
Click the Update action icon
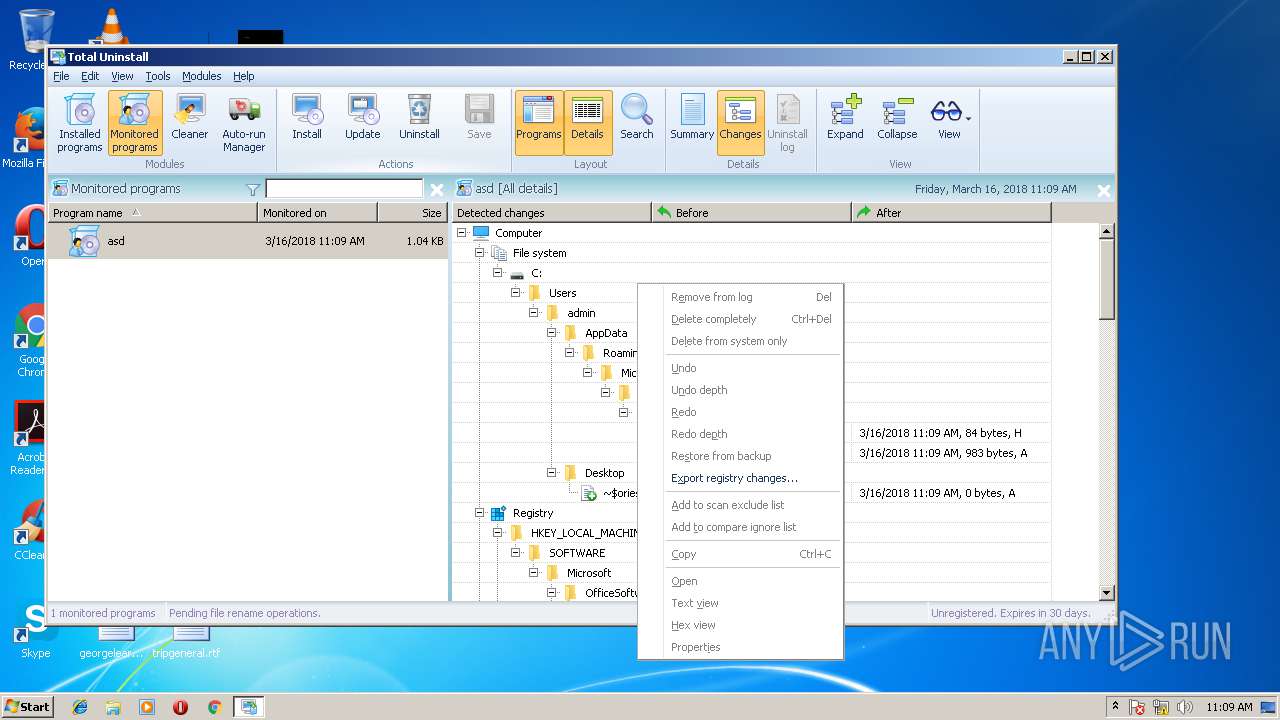tap(362, 117)
